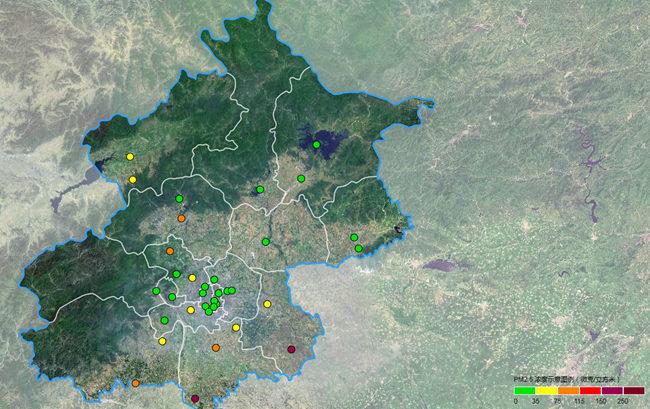
Task: Click the green legend swatch for 0–35
Action: (x=524, y=391)
